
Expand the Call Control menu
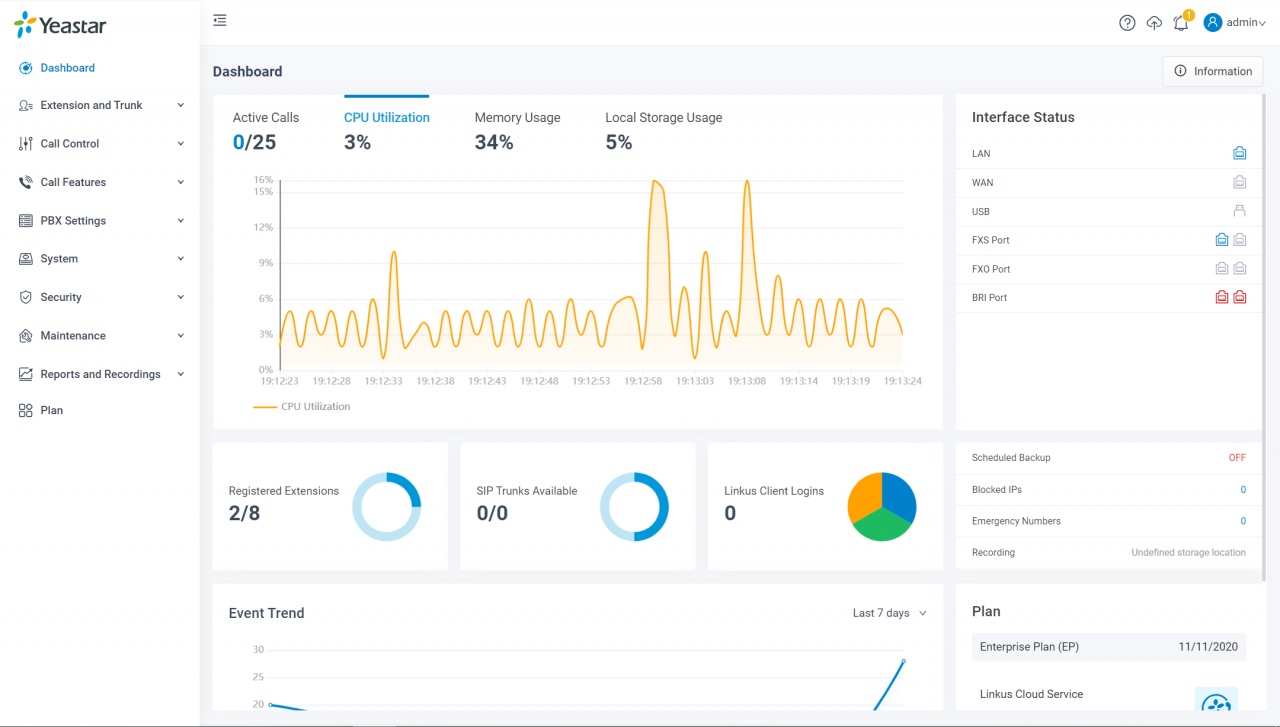100,144
